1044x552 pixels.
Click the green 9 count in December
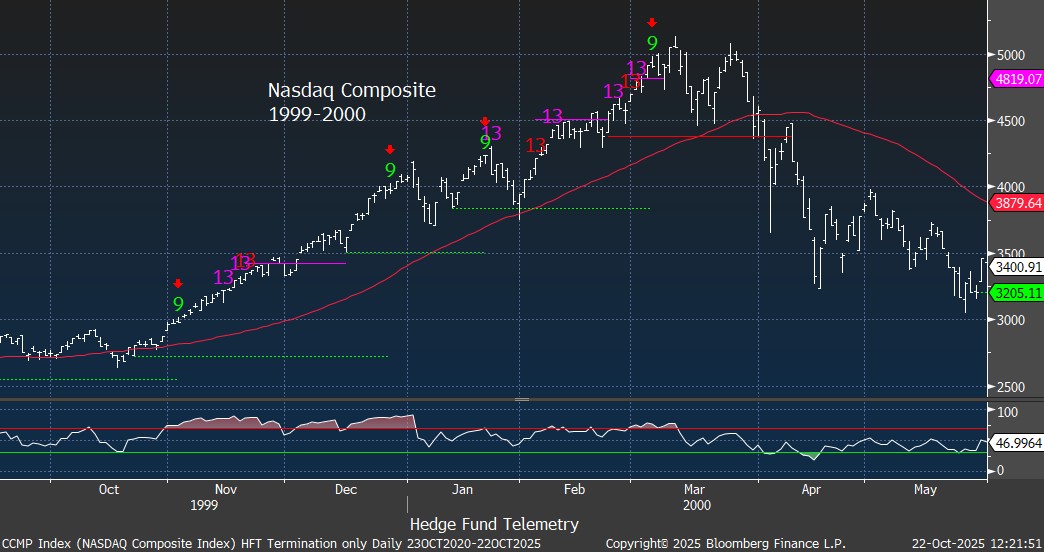[390, 170]
